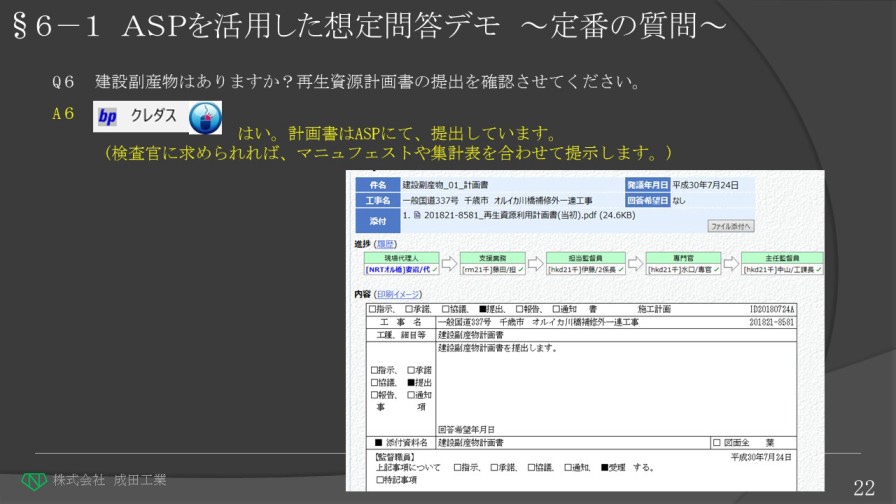Click arrow between 現場代理人 and 支援業務
The width and height of the screenshot is (896, 504).
click(448, 264)
